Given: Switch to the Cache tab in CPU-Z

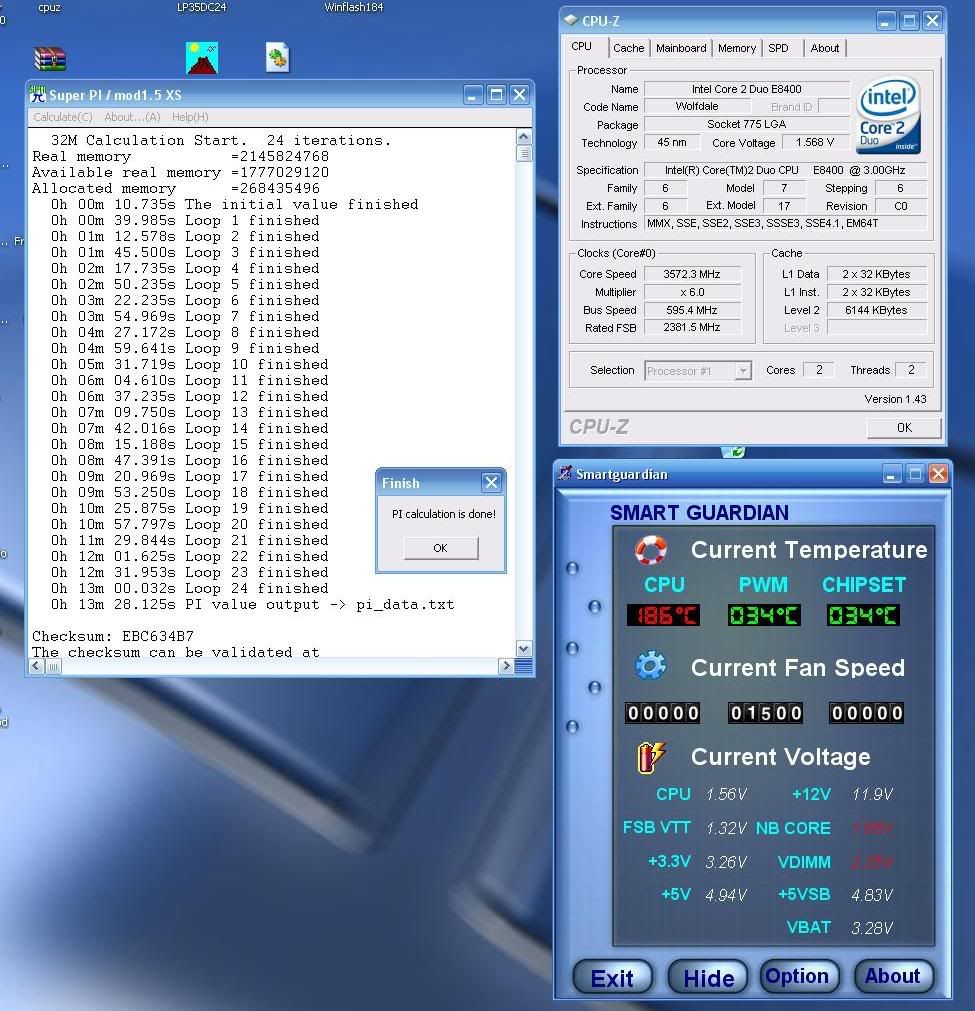Looking at the screenshot, I should (x=629, y=48).
